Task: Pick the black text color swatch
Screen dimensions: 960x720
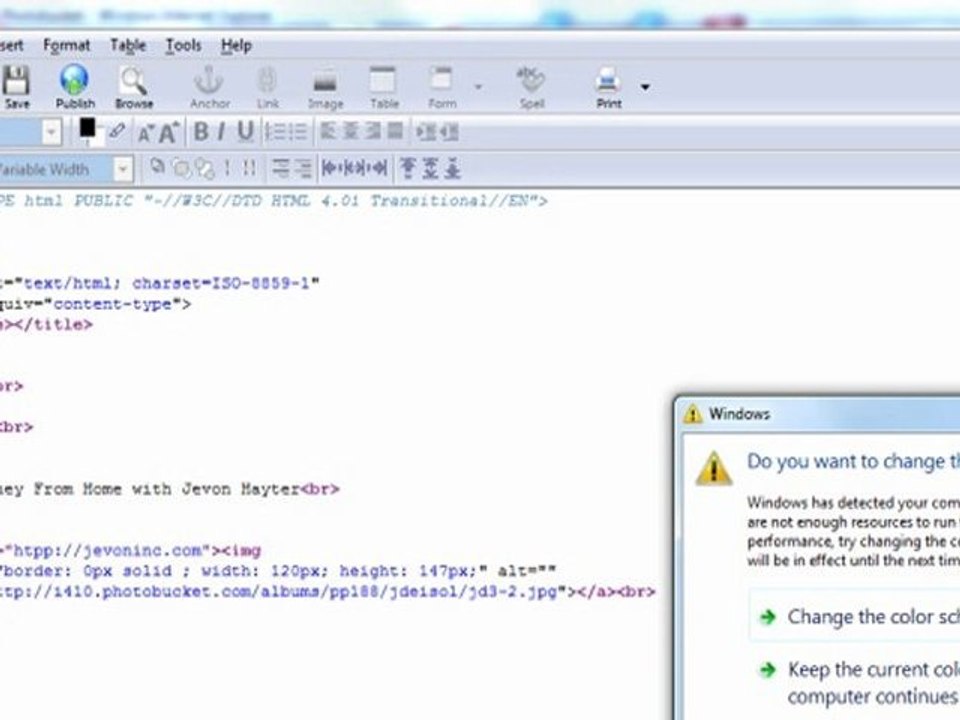Action: point(87,127)
